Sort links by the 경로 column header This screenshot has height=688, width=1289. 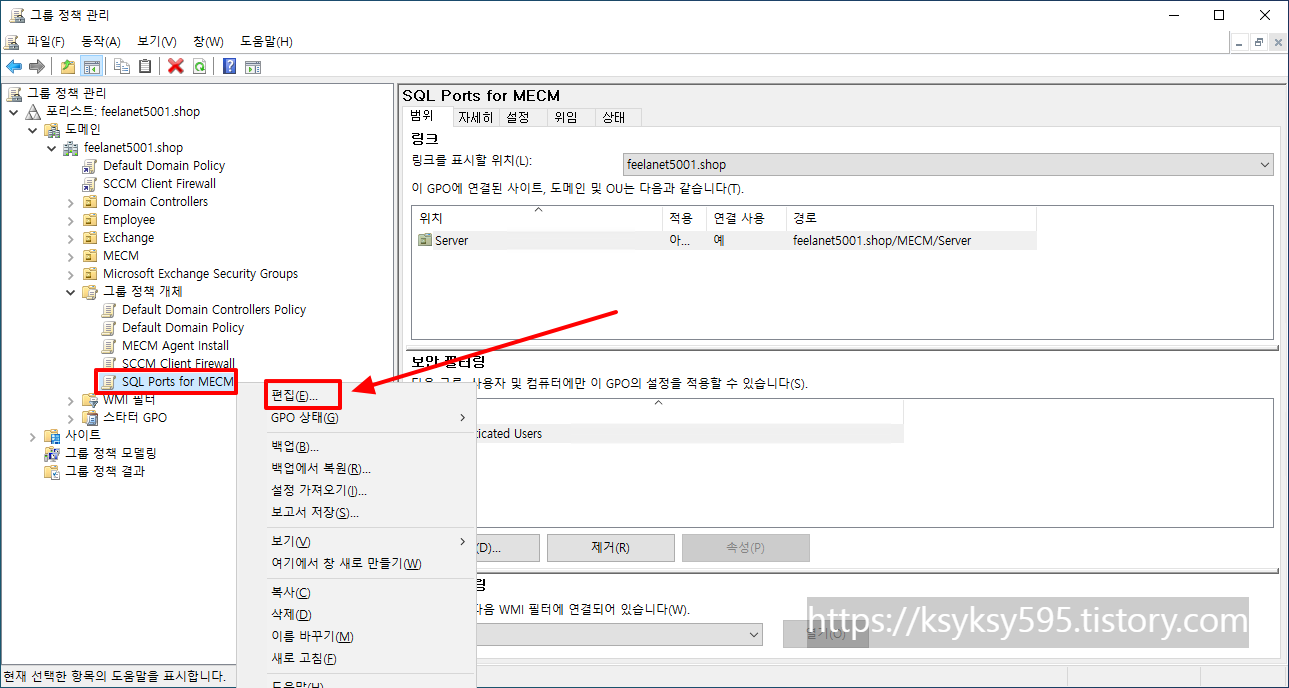(911, 218)
